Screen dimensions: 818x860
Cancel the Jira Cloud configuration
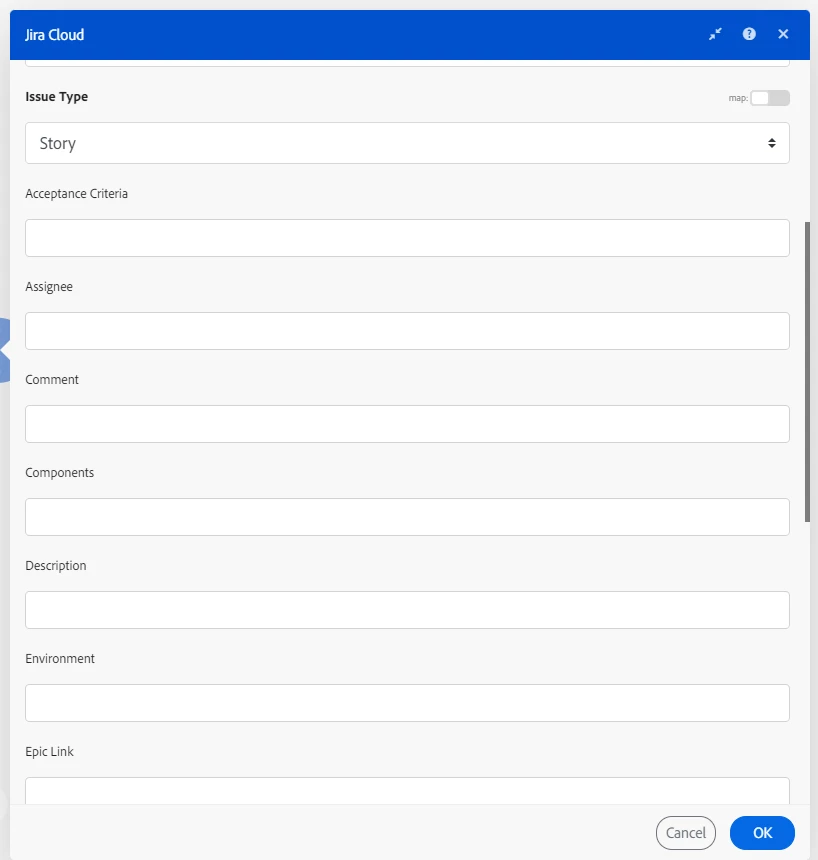pyautogui.click(x=686, y=833)
